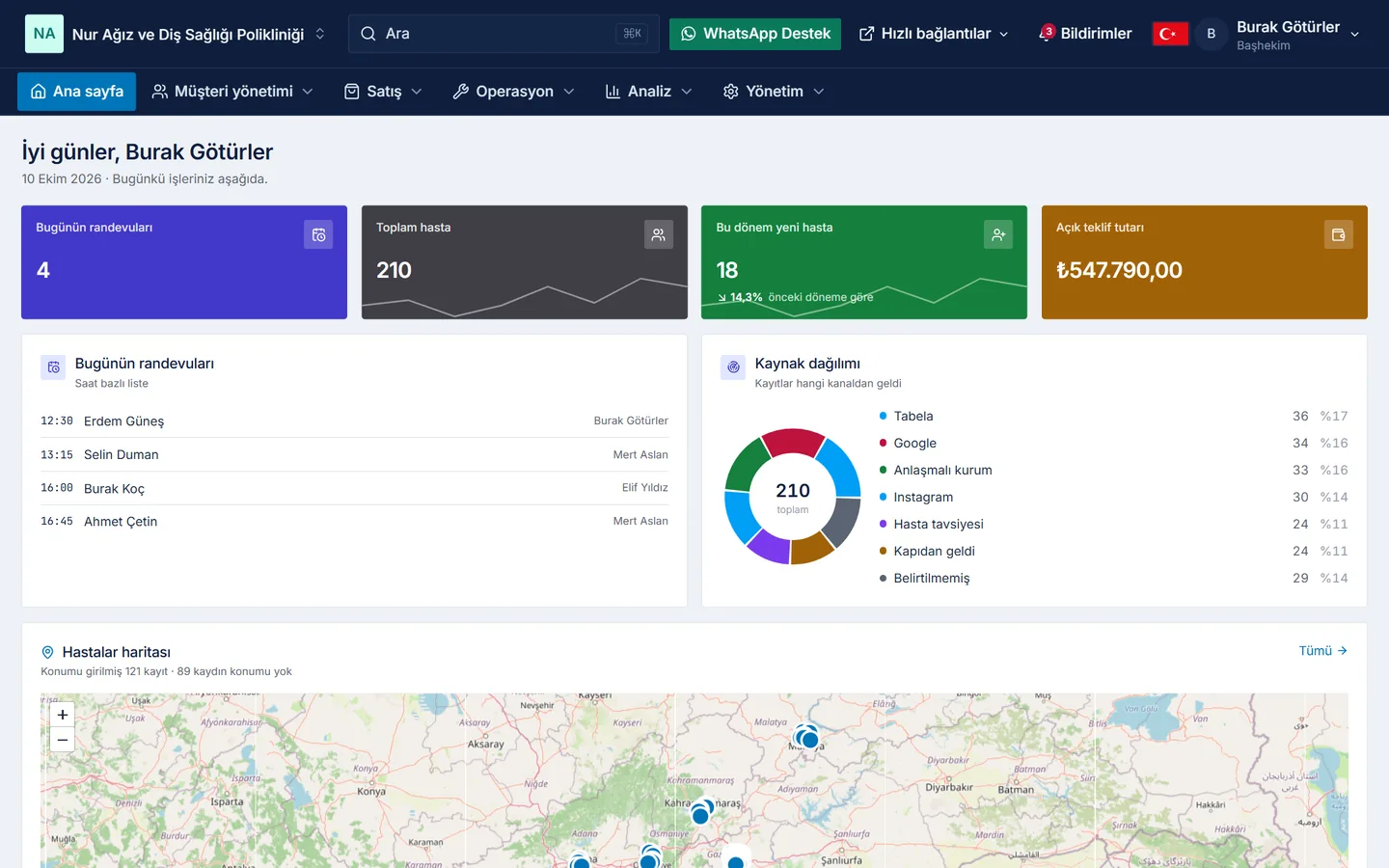Open the 12:30 Erdem Güneş appointment
The height and width of the screenshot is (868, 1389).
(354, 420)
